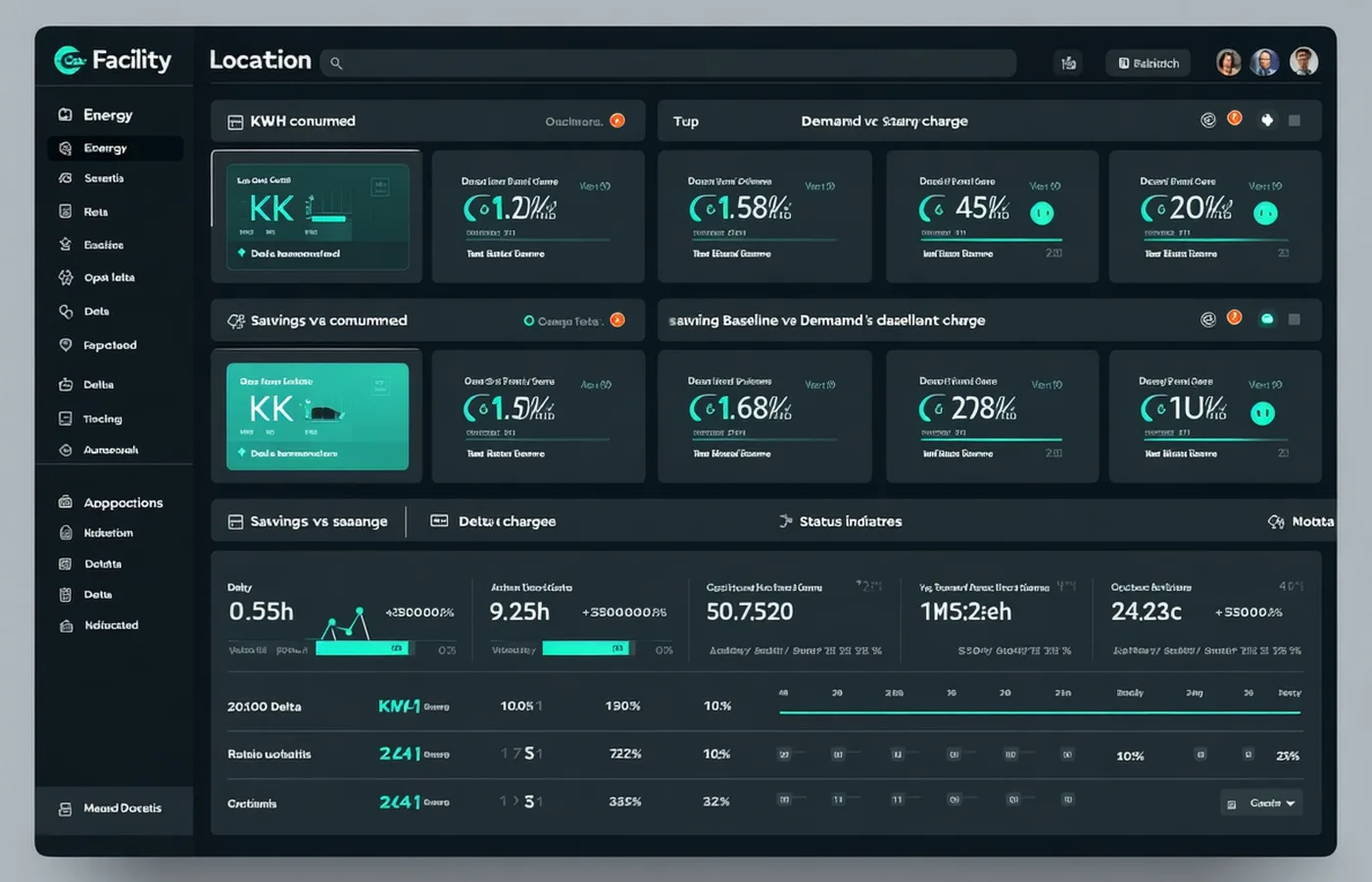
Task: Open the bright teal KK card
Action: pos(318,416)
